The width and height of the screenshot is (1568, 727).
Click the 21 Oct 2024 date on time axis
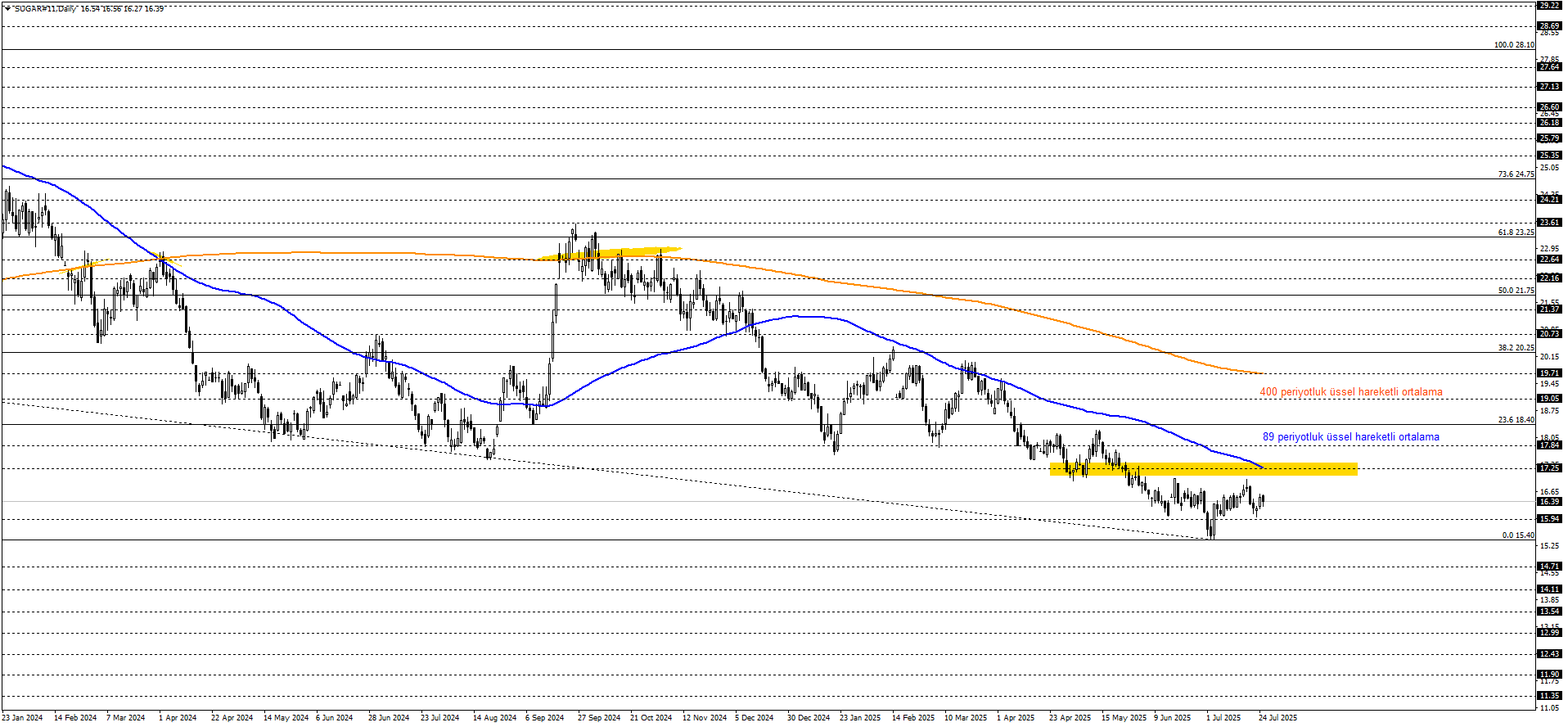[x=651, y=718]
